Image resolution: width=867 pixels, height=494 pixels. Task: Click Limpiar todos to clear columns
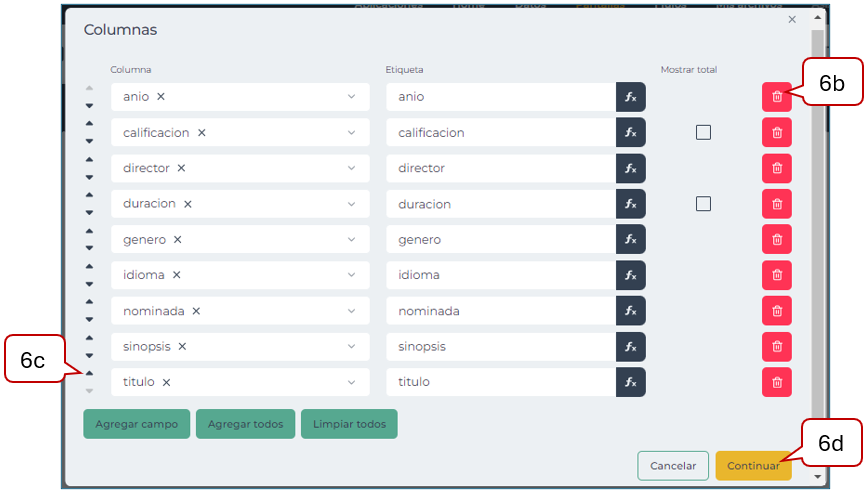(x=349, y=424)
